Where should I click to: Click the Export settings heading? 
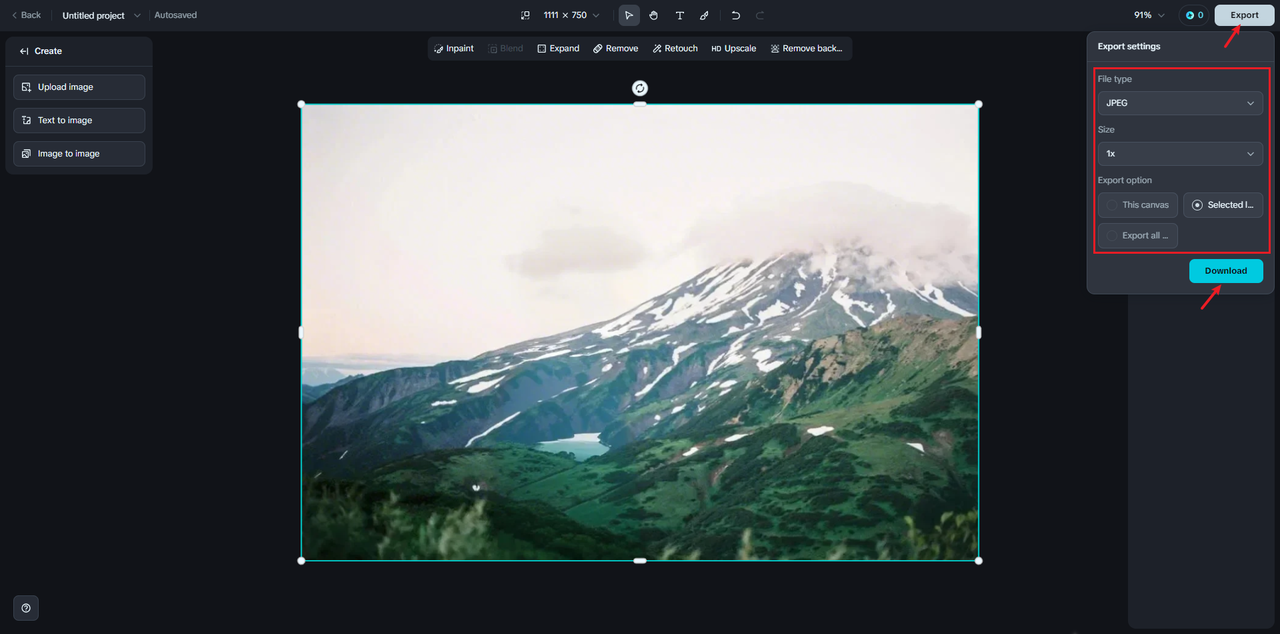coord(1129,47)
